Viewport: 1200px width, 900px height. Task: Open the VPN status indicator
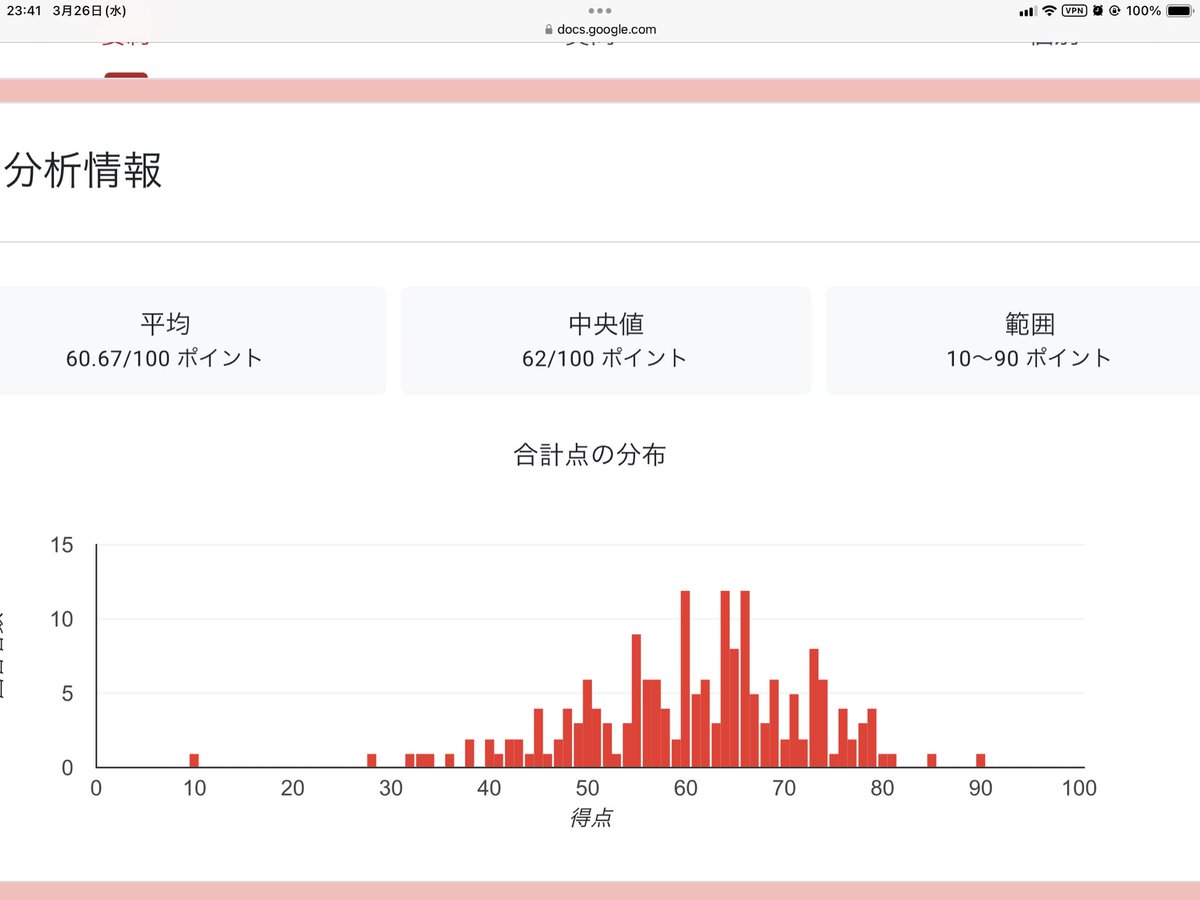[1074, 10]
